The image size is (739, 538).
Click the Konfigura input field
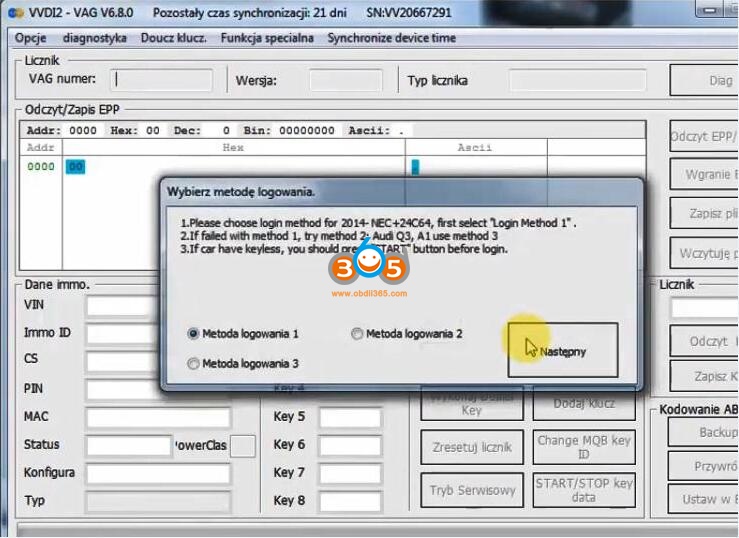(x=158, y=473)
